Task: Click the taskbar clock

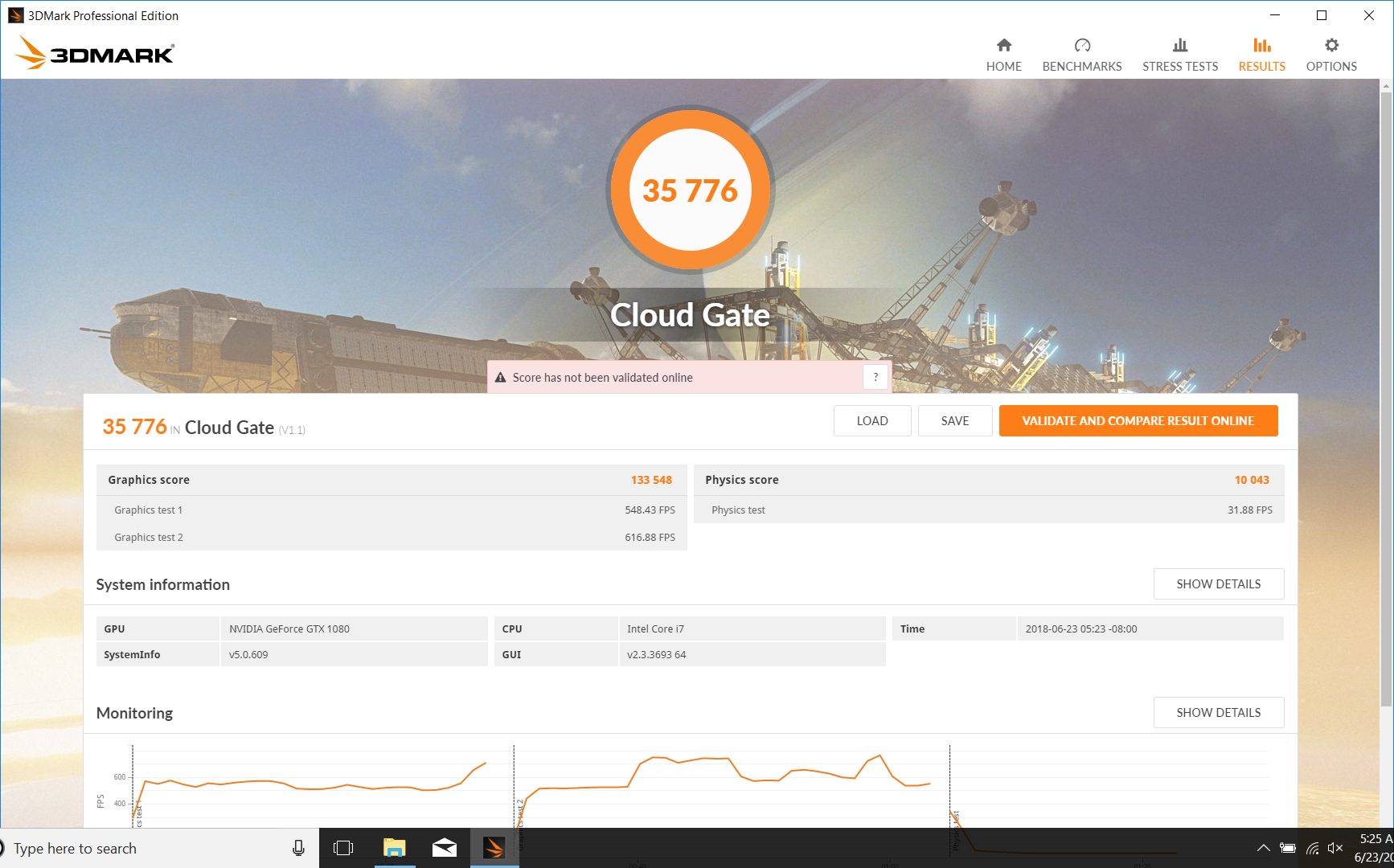Action: 1373,848
